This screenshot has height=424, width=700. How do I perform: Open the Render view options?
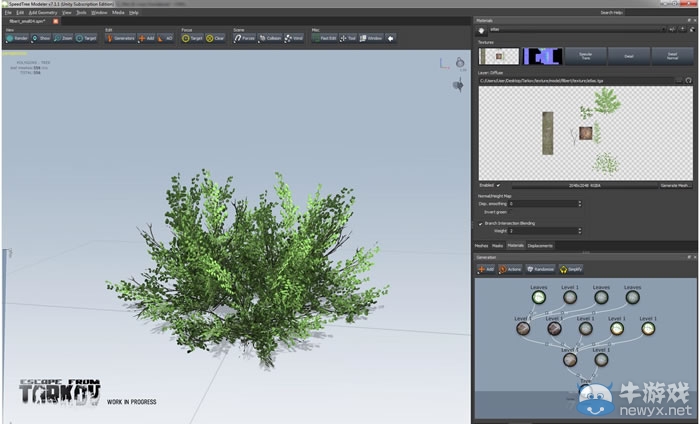17,38
